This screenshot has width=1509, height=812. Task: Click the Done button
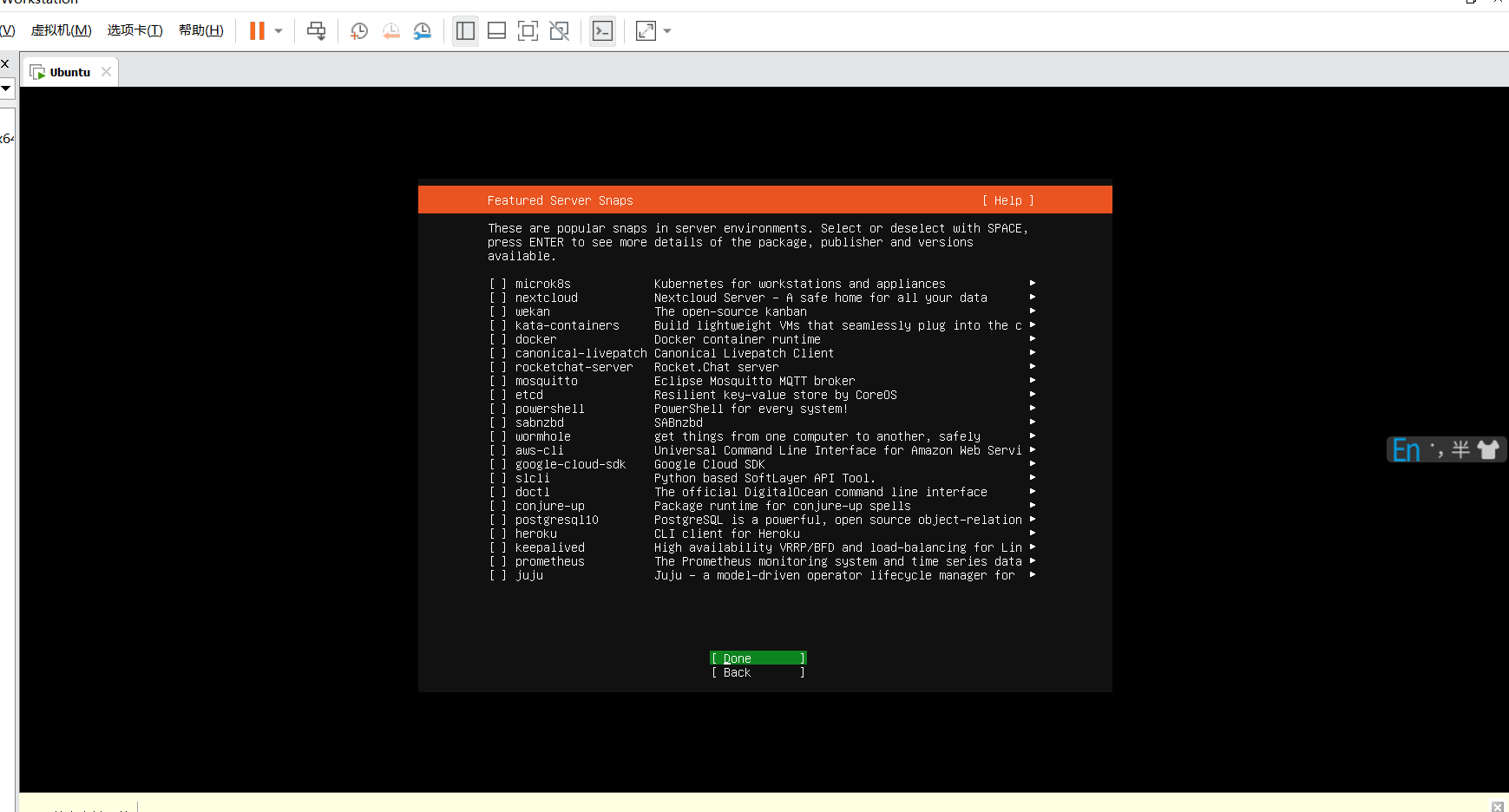758,658
